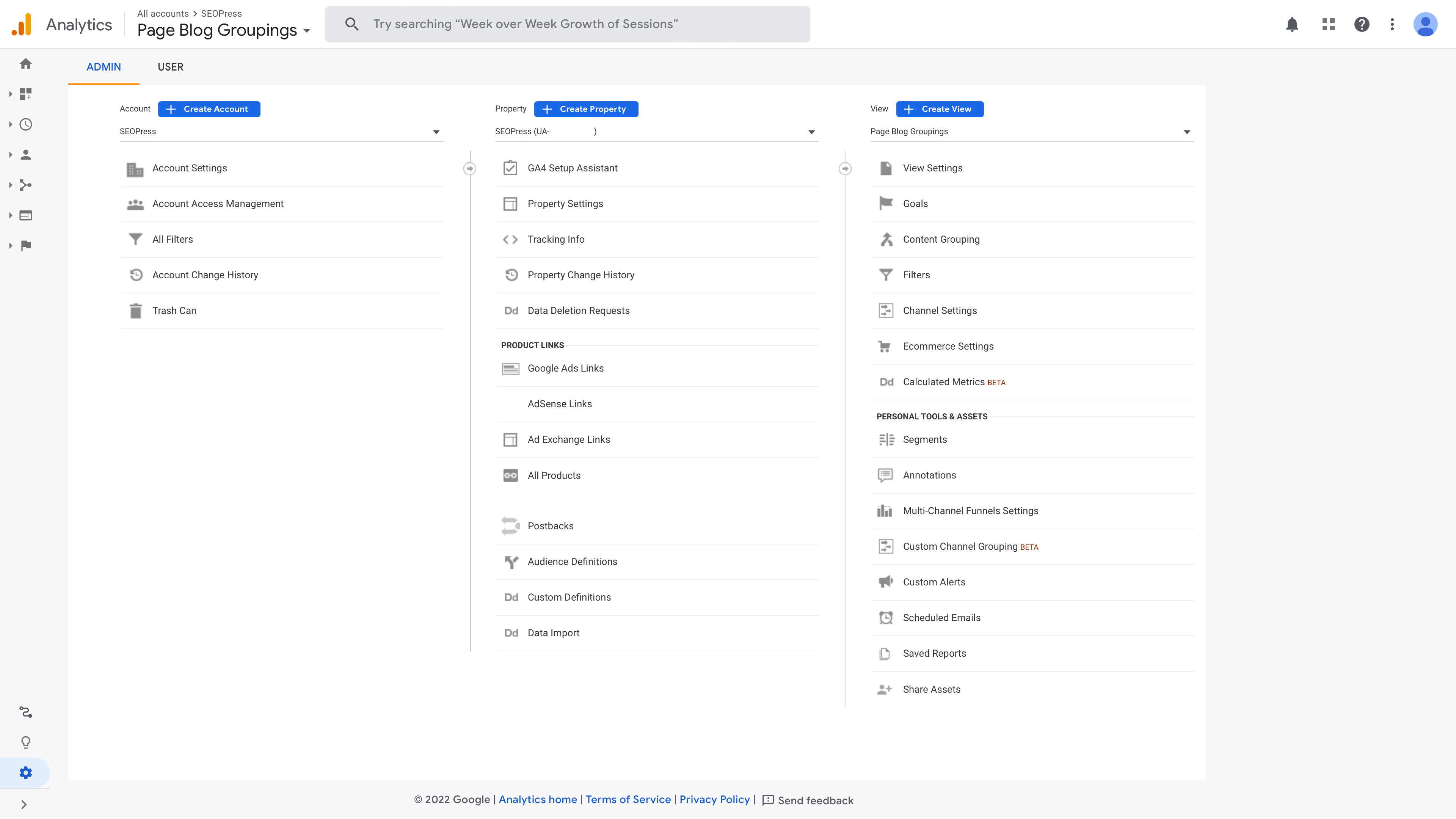Open the Page Blog Groupings view dropdown
This screenshot has height=819, width=1456.
tap(1031, 132)
